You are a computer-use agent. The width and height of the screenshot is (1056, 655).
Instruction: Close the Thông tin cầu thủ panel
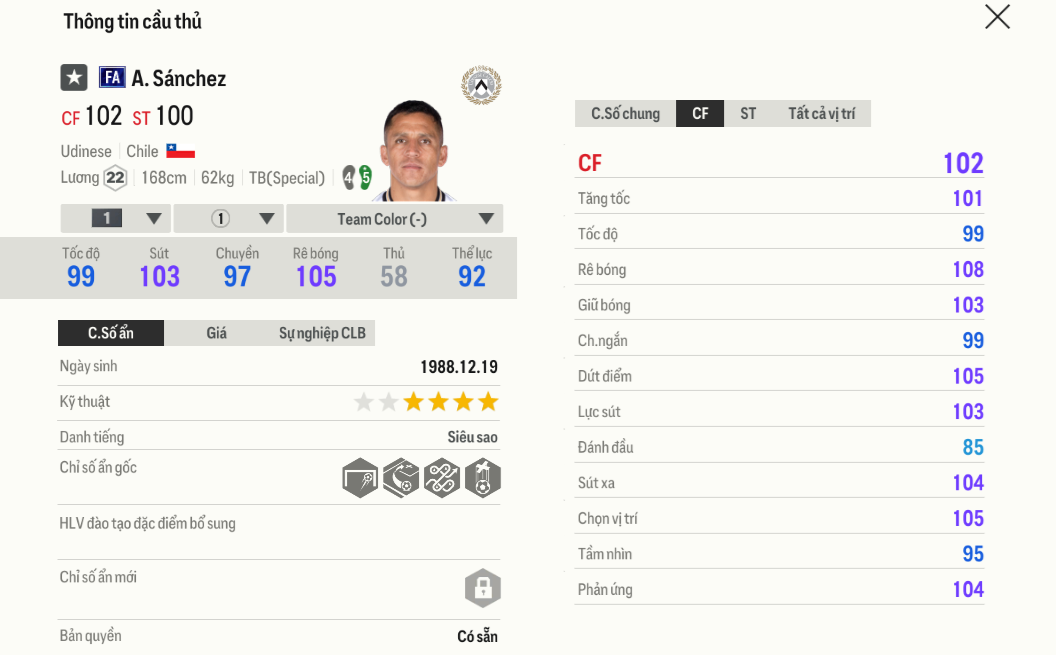997,17
